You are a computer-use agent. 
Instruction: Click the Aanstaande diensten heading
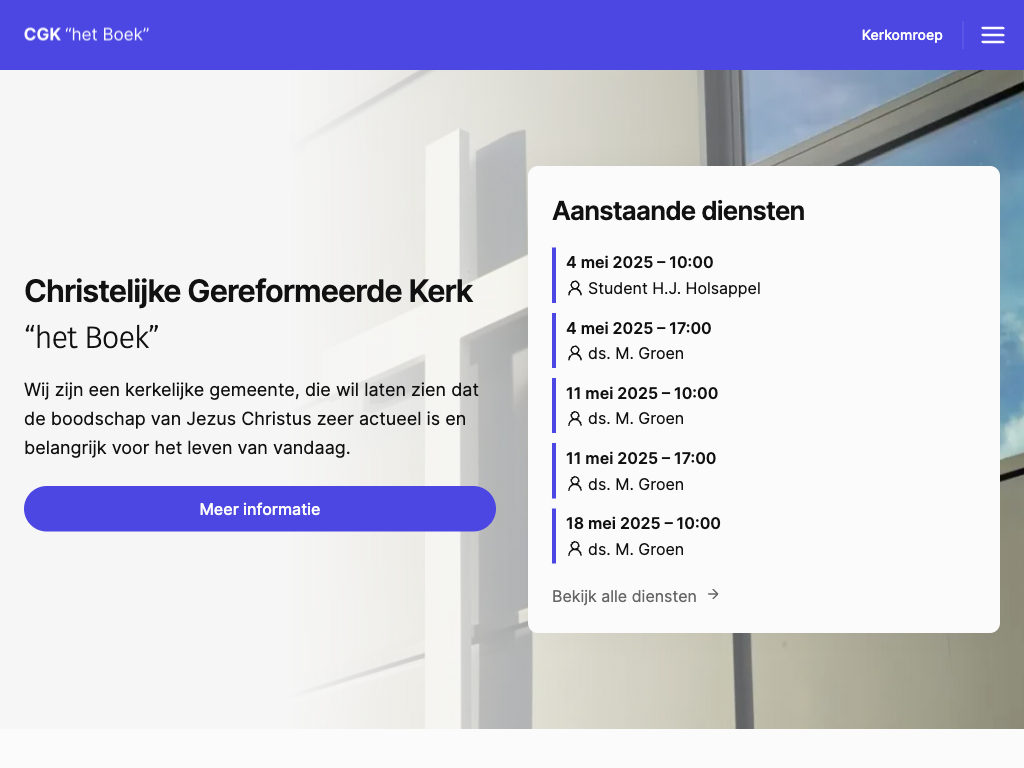tap(678, 211)
